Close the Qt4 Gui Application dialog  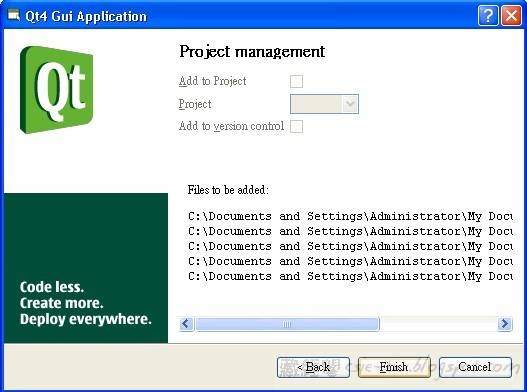511,15
